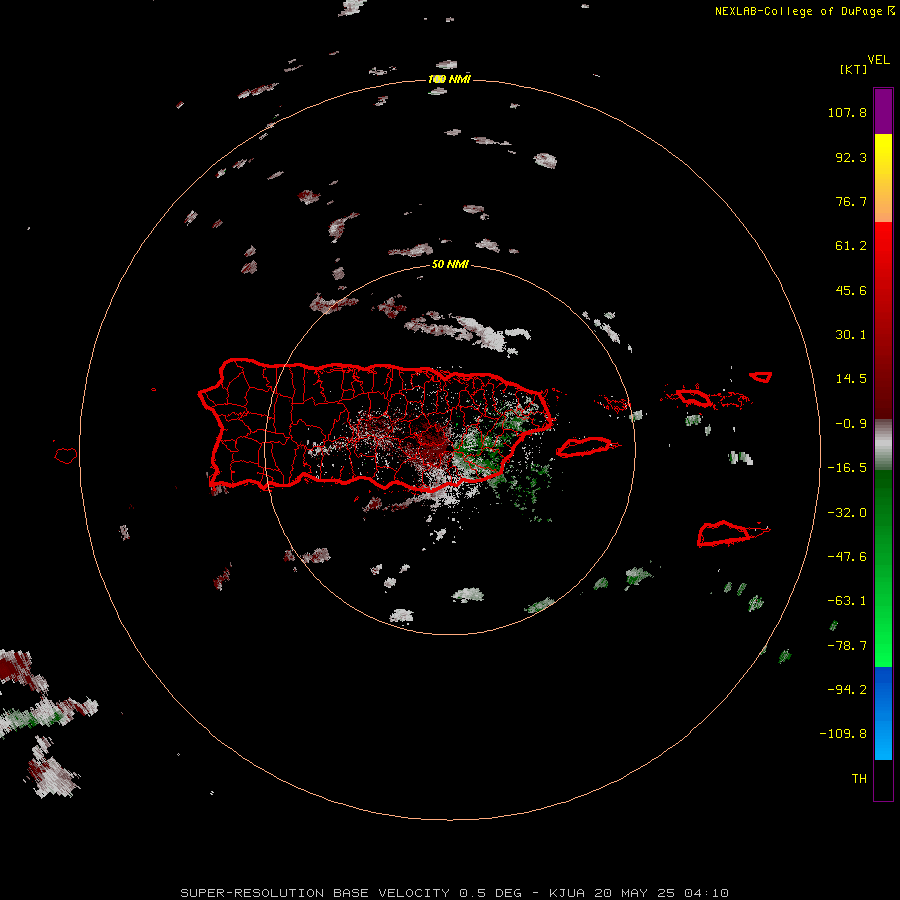Click the -0.9 velocity scale value
Screen dimensions: 900x900
(x=851, y=424)
